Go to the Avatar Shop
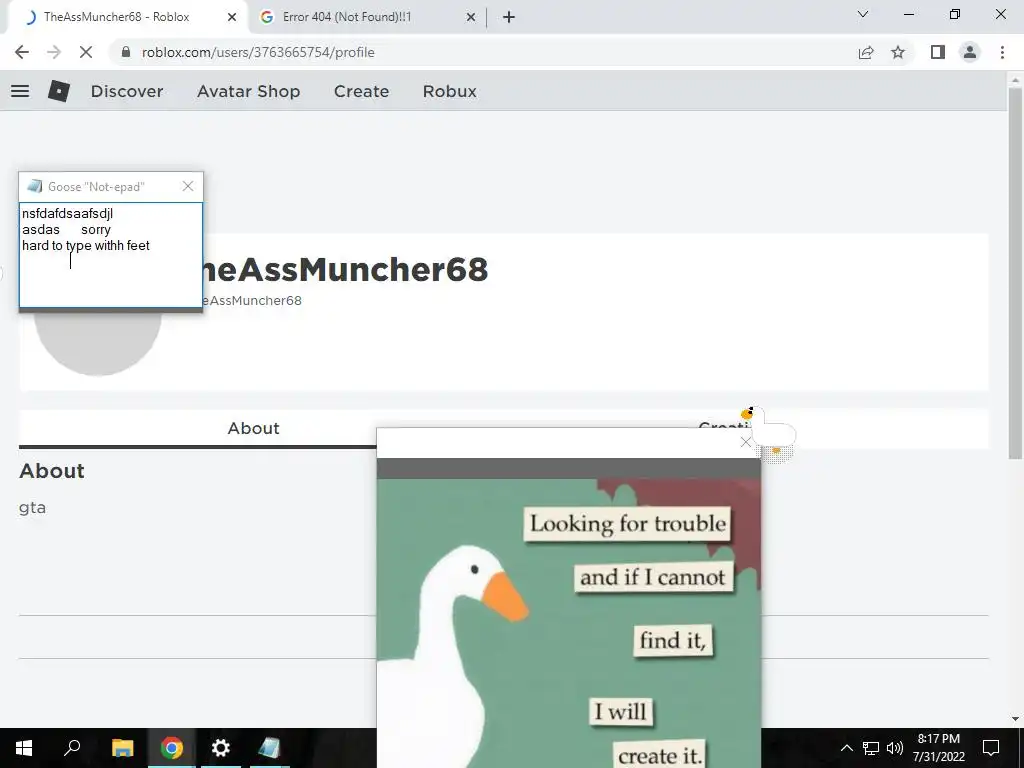Screen dimensions: 1024x768 [248, 91]
